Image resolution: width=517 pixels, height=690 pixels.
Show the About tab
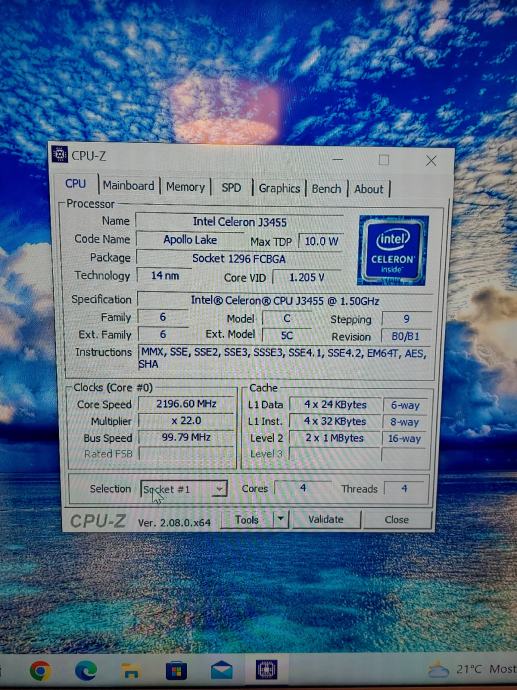[x=369, y=189]
